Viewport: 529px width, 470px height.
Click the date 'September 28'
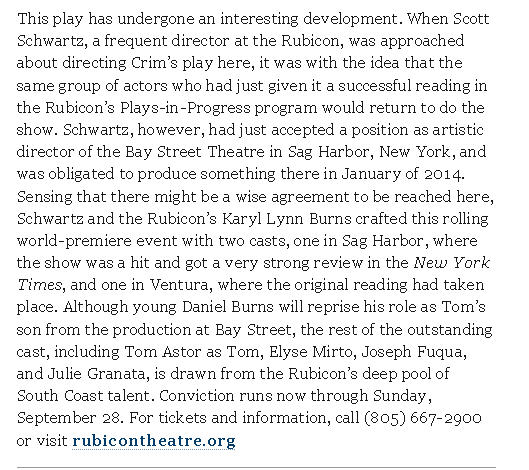coord(68,418)
